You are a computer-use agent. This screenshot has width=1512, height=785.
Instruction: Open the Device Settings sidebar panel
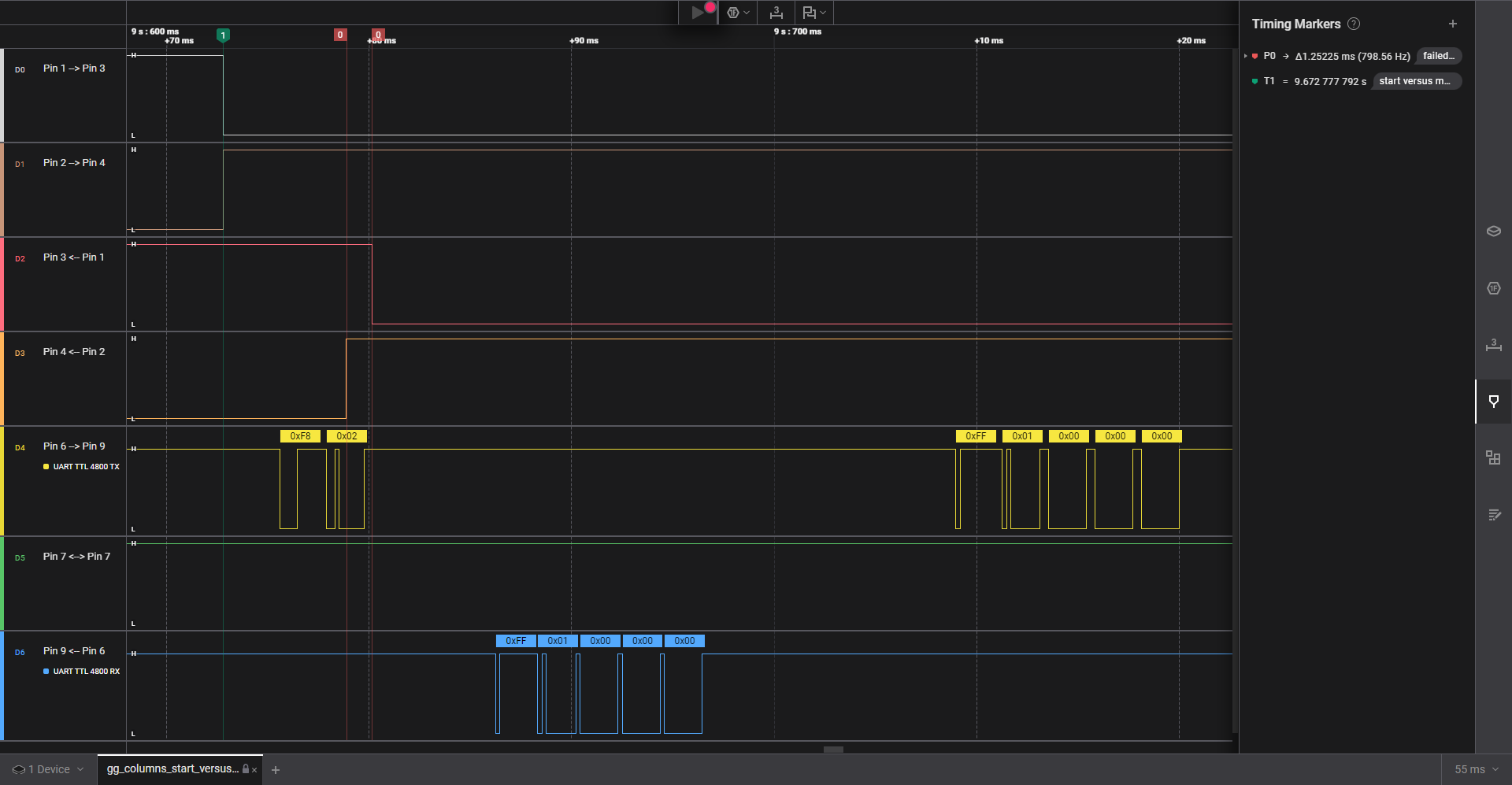[1493, 231]
